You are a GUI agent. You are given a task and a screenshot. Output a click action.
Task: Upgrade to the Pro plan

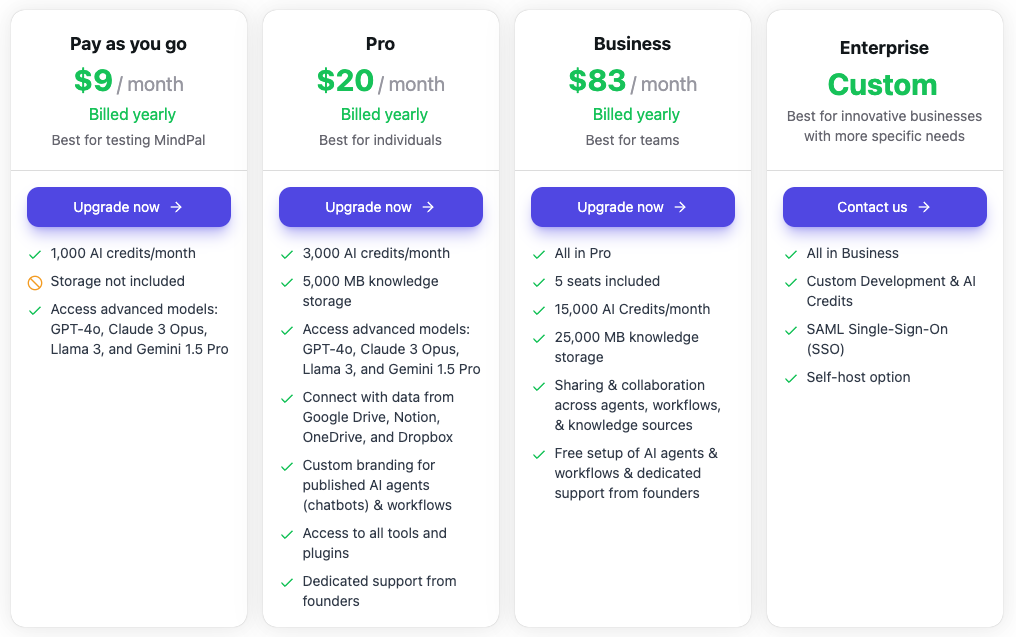(x=381, y=207)
